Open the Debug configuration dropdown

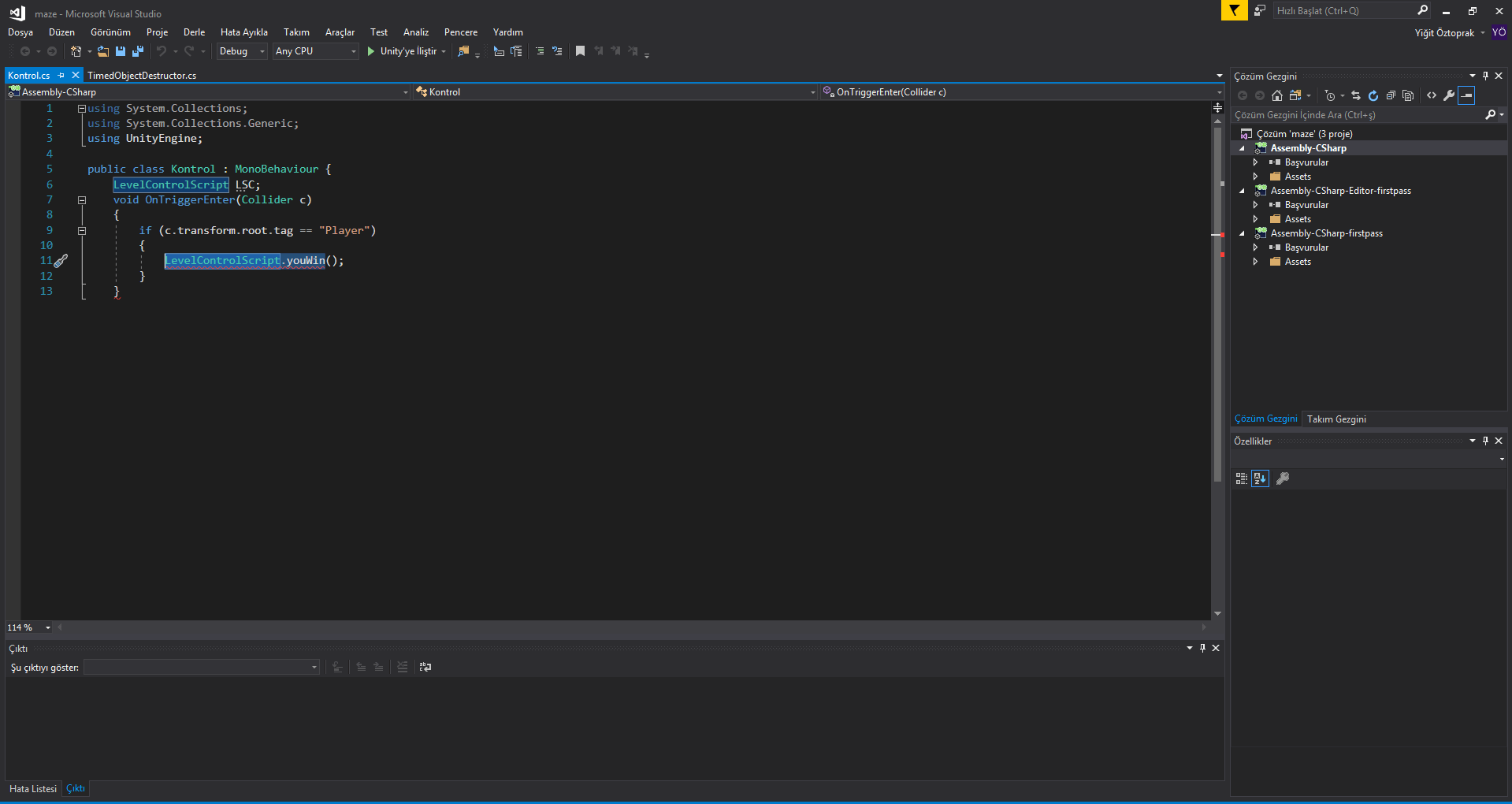[242, 51]
